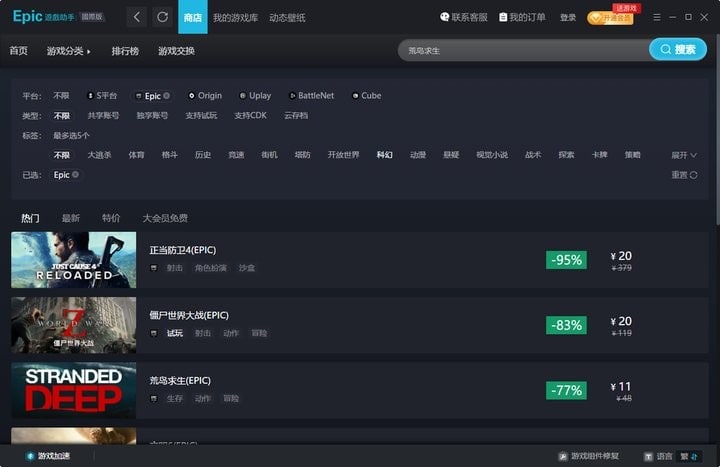
Task: Select the Uplay platform filter
Action: point(255,96)
